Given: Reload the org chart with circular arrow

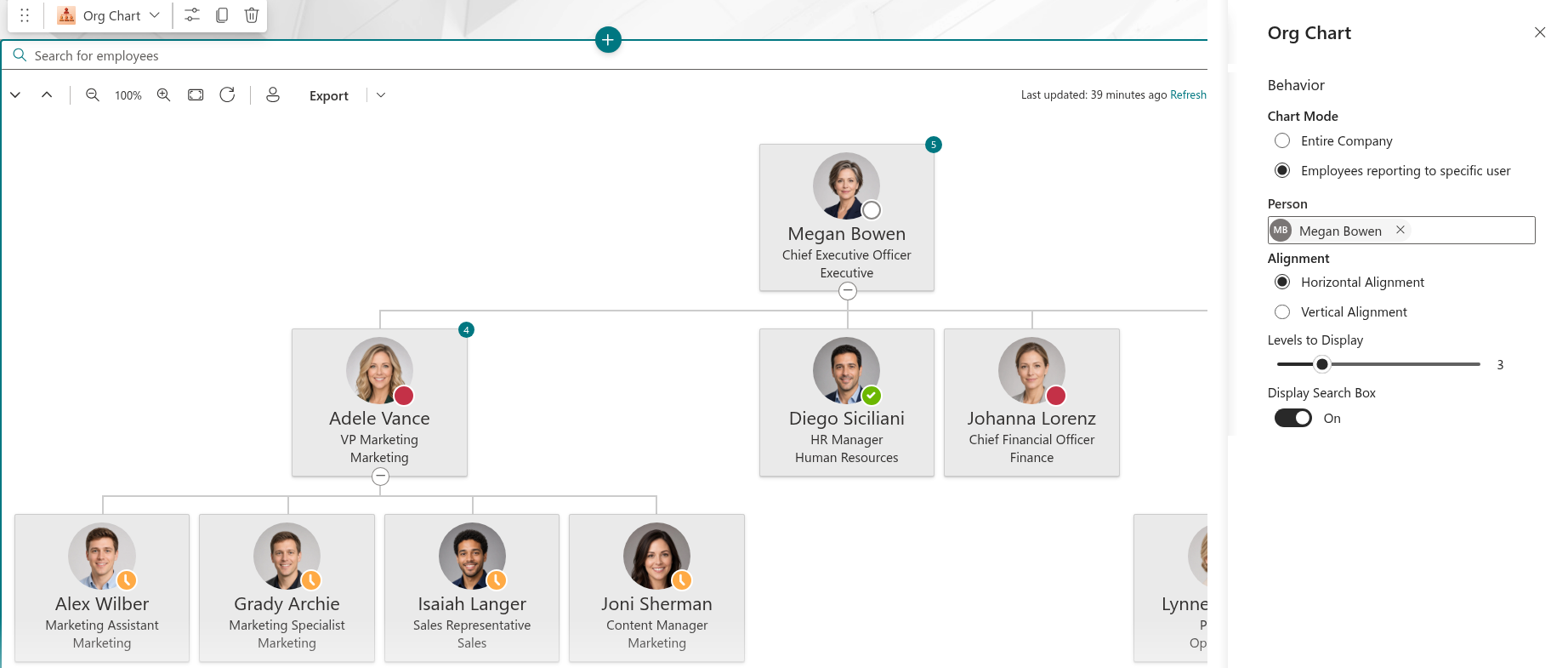Looking at the screenshot, I should (x=227, y=95).
